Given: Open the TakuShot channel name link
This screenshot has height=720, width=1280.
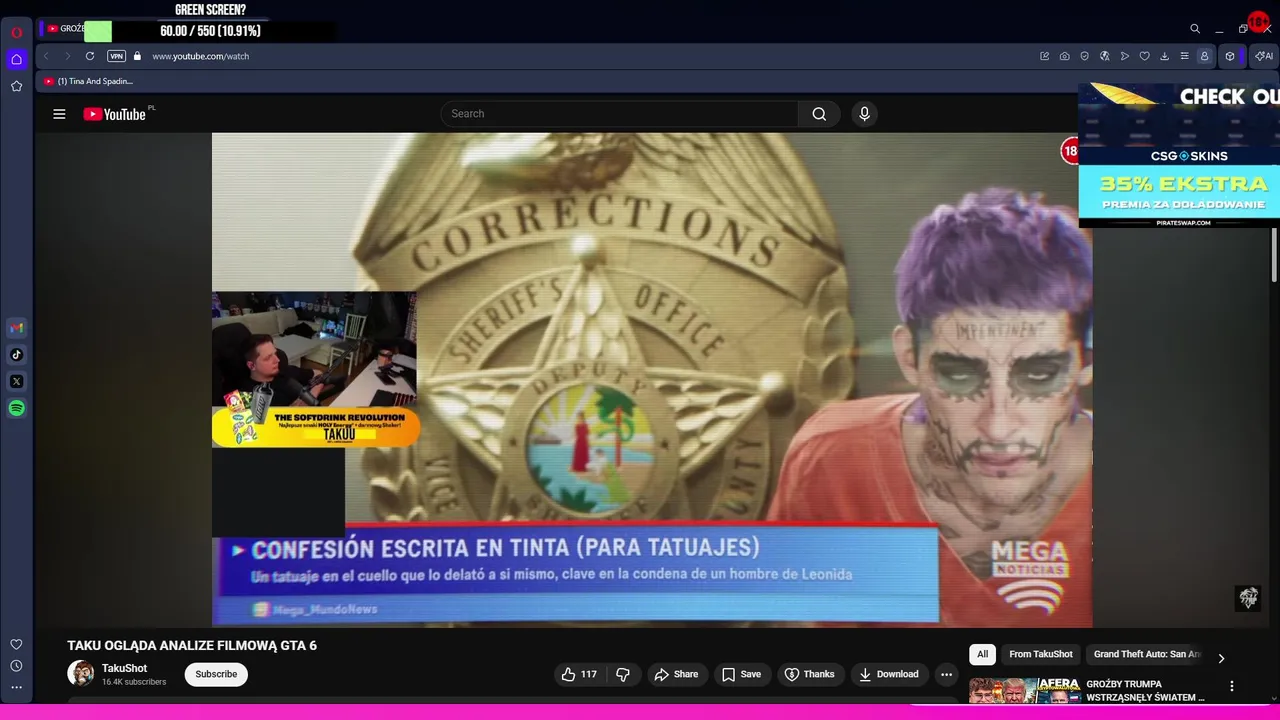Looking at the screenshot, I should click(x=124, y=668).
